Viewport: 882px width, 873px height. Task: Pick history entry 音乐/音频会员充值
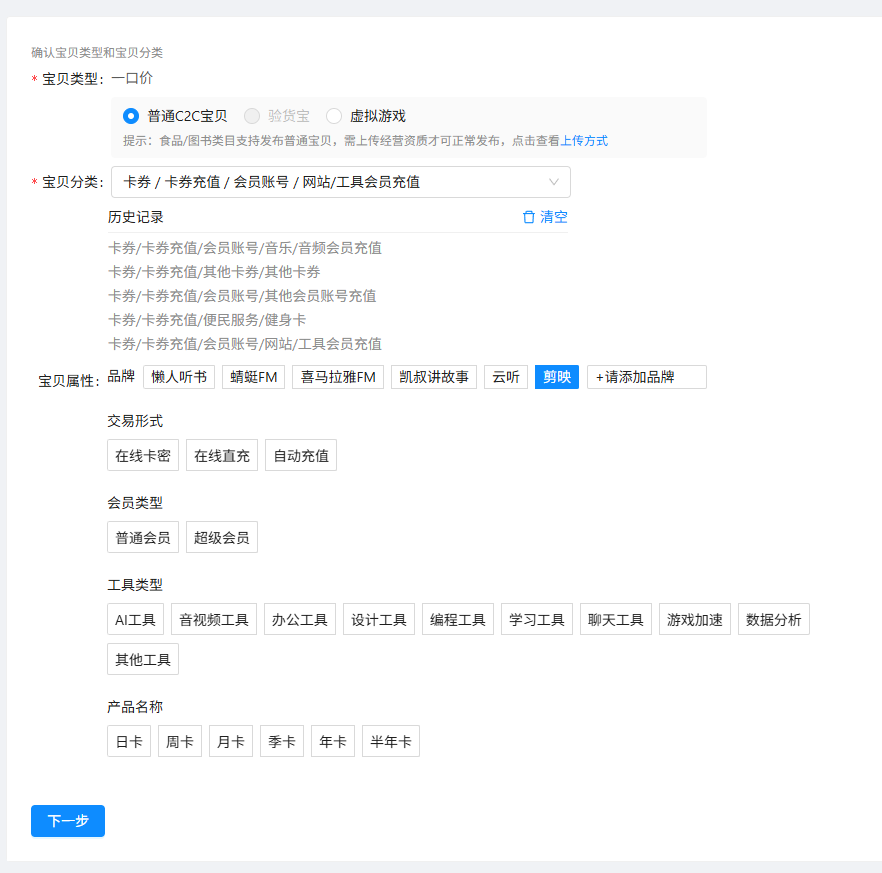tap(245, 248)
